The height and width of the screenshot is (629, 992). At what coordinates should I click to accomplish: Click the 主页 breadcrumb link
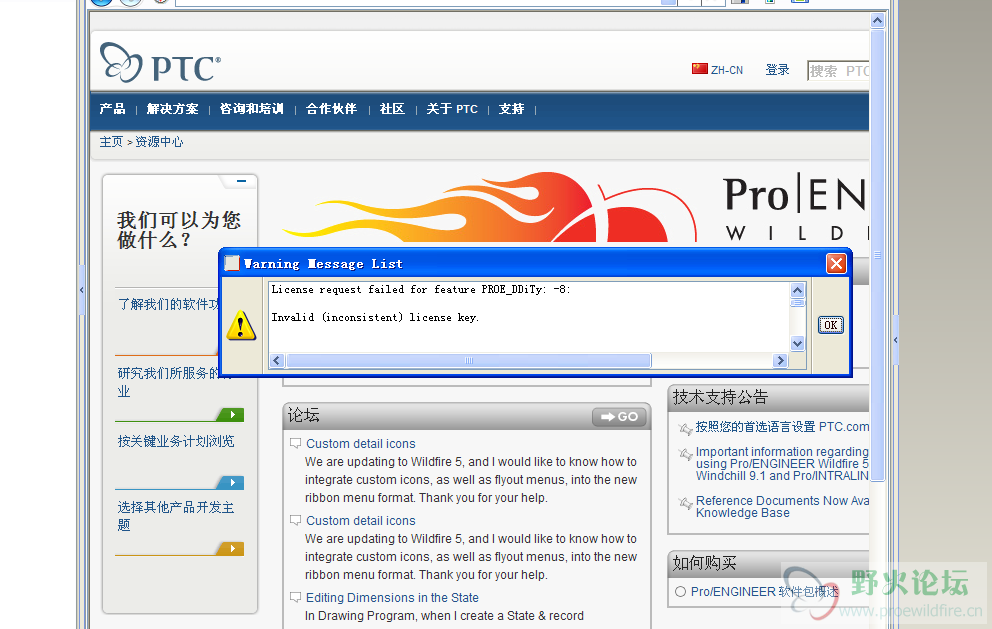click(x=111, y=142)
